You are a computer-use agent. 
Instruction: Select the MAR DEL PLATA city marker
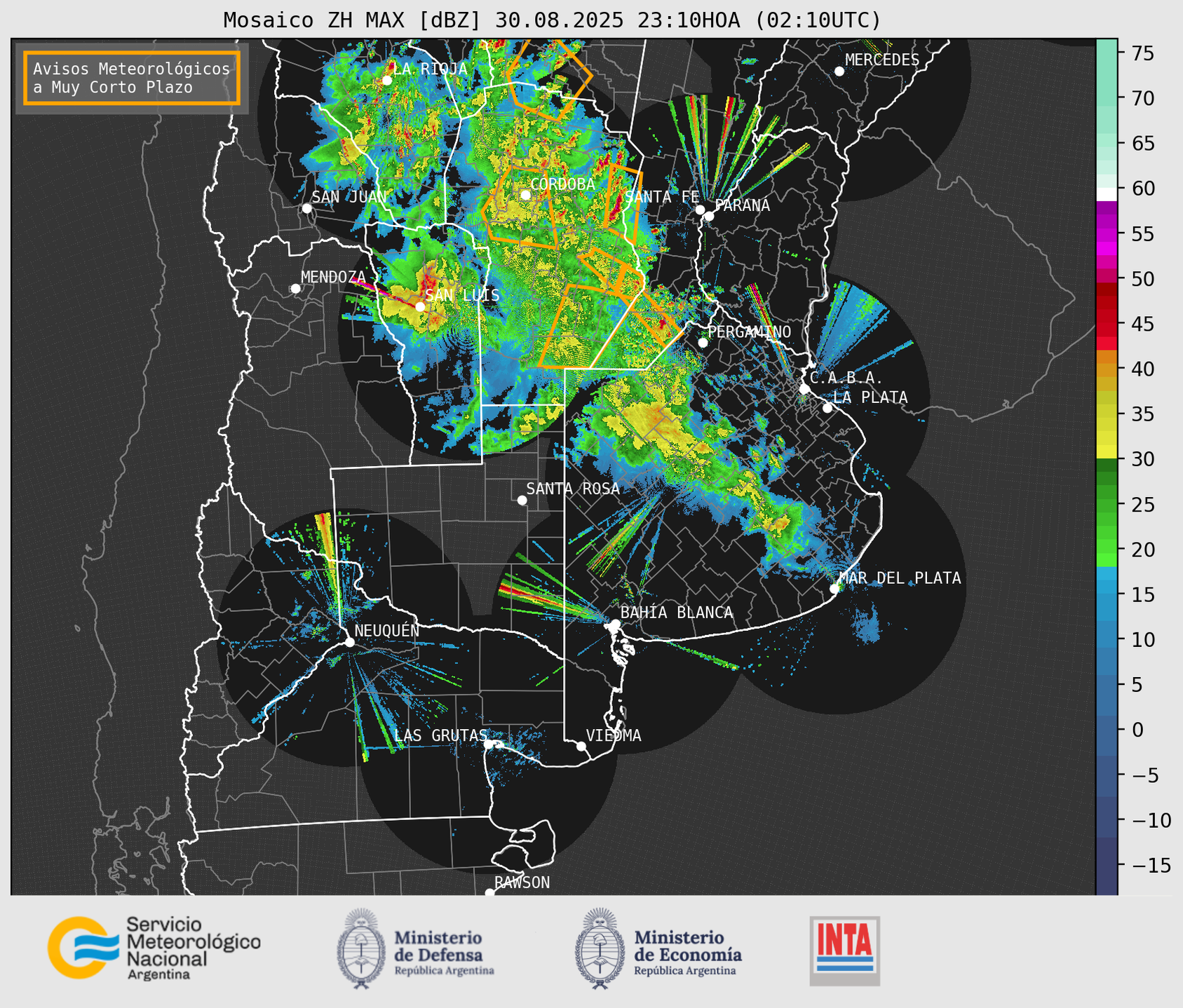[834, 589]
